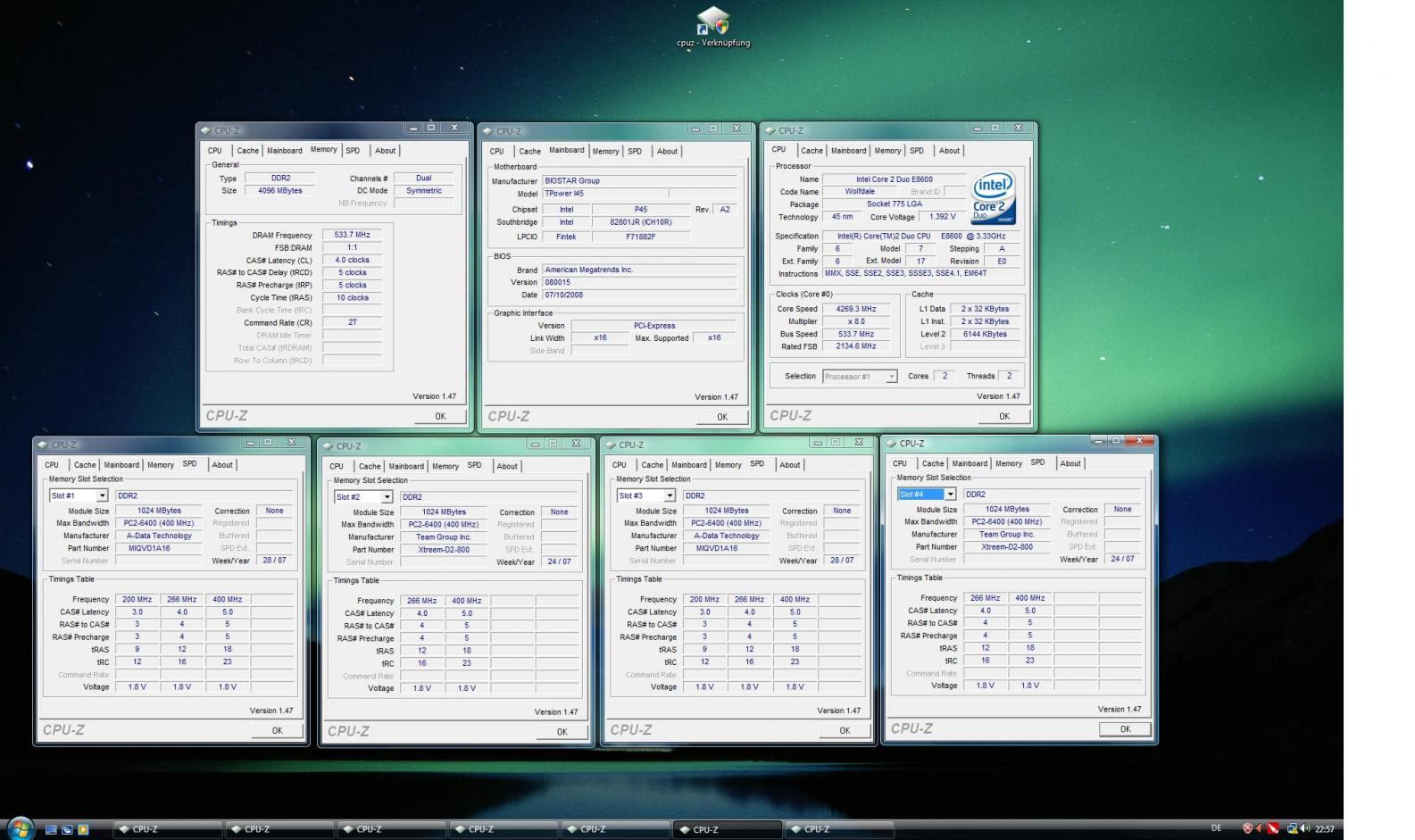Click the Command Rate value 2T

(x=353, y=322)
